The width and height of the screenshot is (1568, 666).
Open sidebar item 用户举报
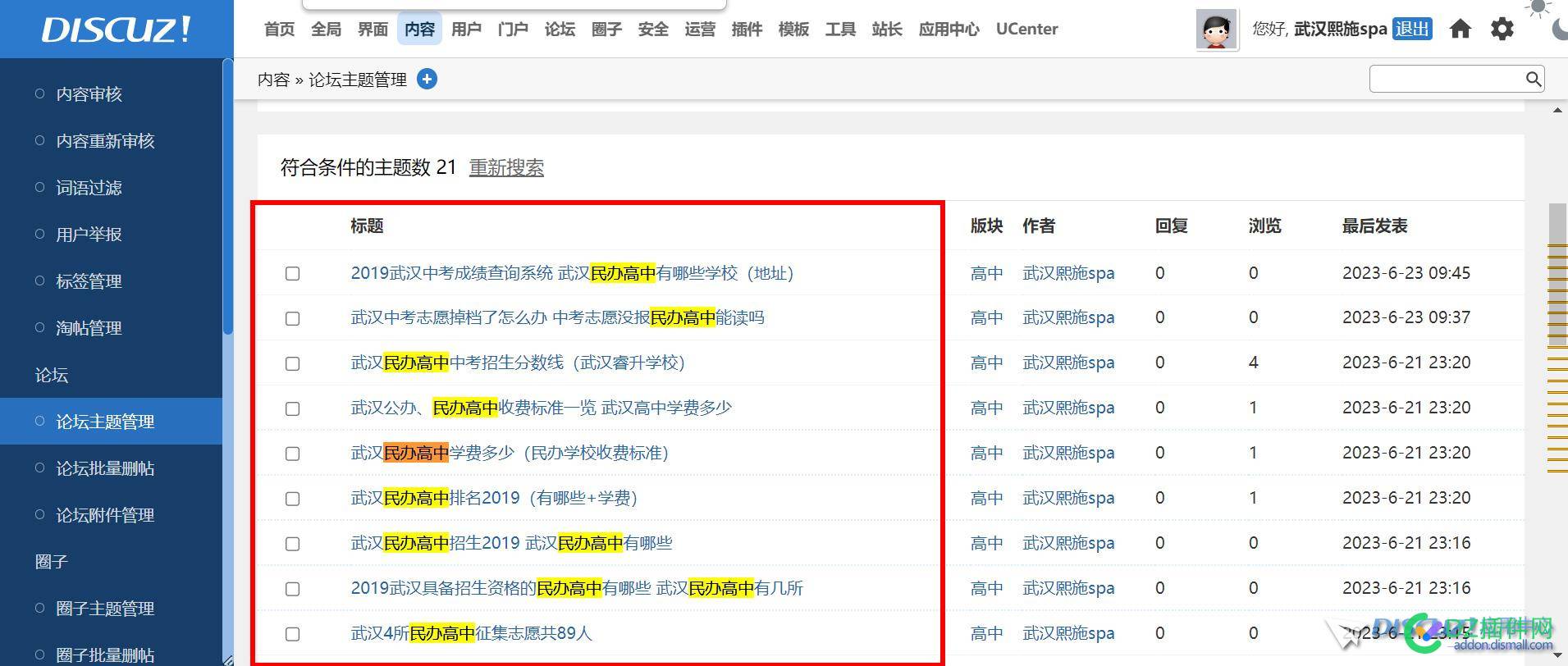(89, 235)
